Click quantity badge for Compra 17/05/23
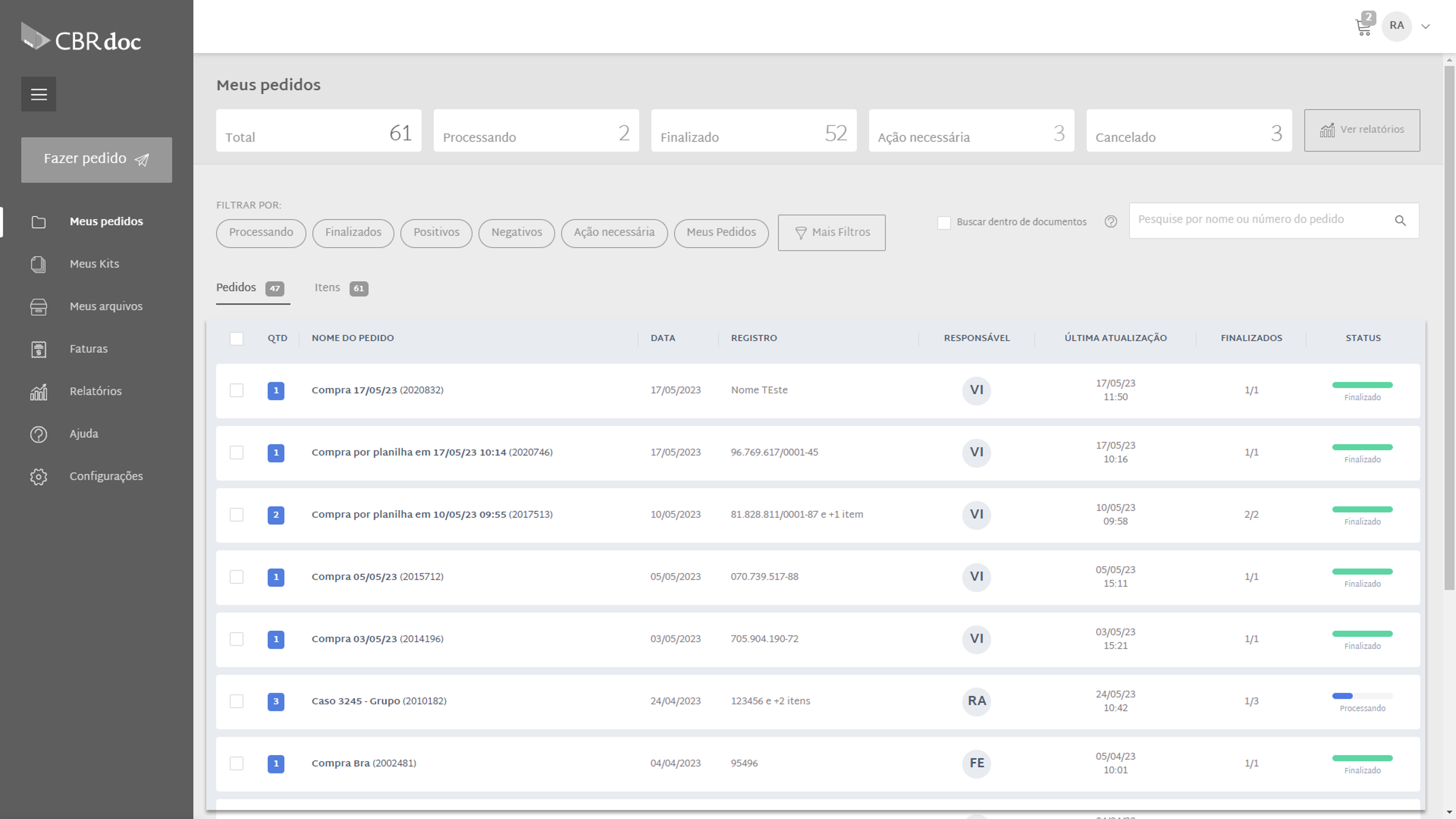 click(276, 391)
